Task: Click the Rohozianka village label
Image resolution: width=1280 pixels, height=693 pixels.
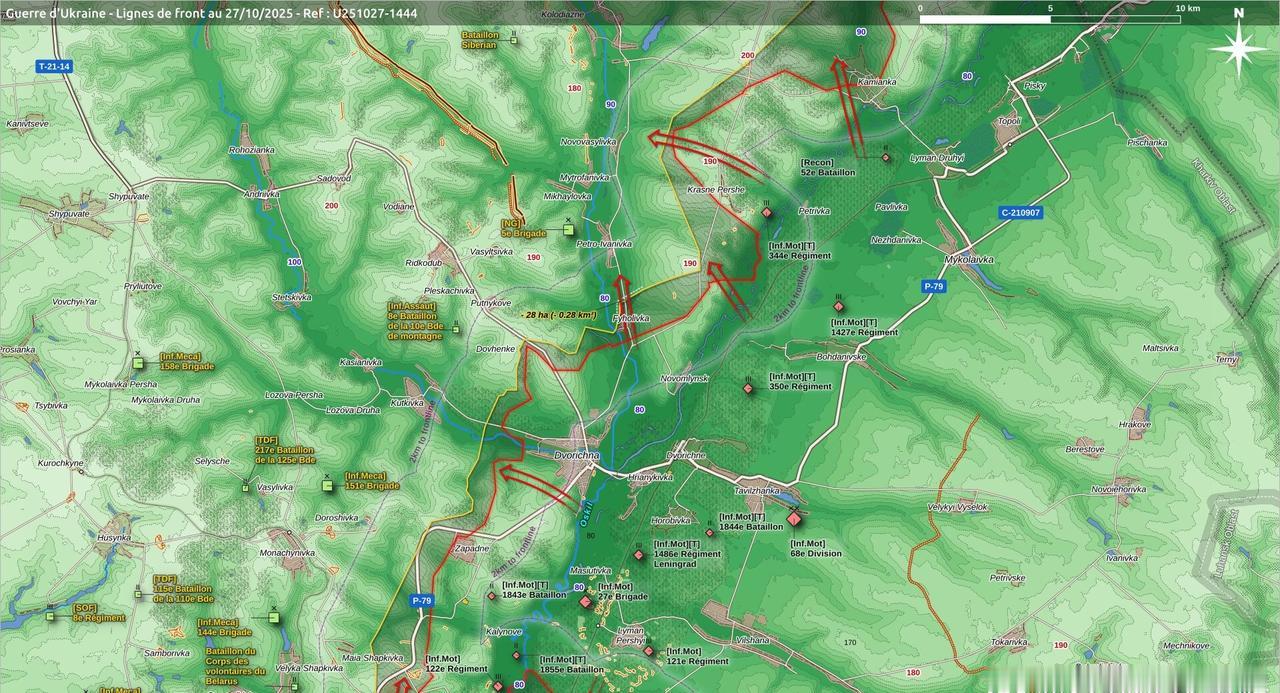Action: 251,149
